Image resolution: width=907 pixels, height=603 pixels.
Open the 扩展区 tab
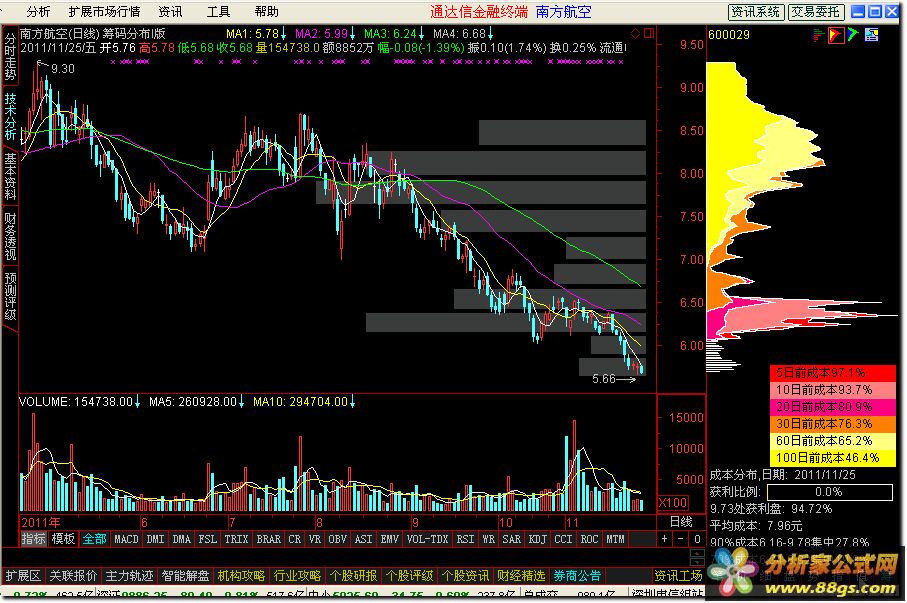[x=23, y=576]
